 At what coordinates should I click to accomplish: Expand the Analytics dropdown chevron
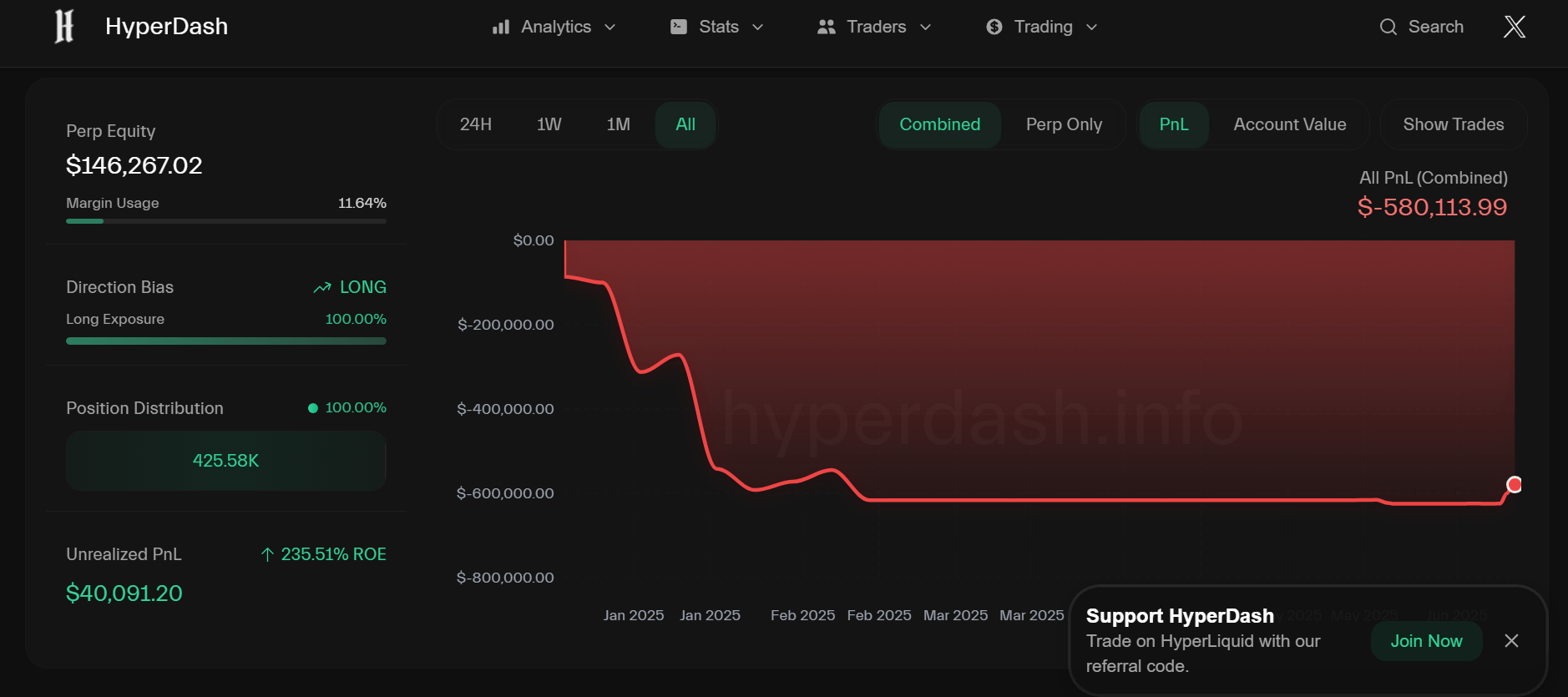tap(610, 28)
